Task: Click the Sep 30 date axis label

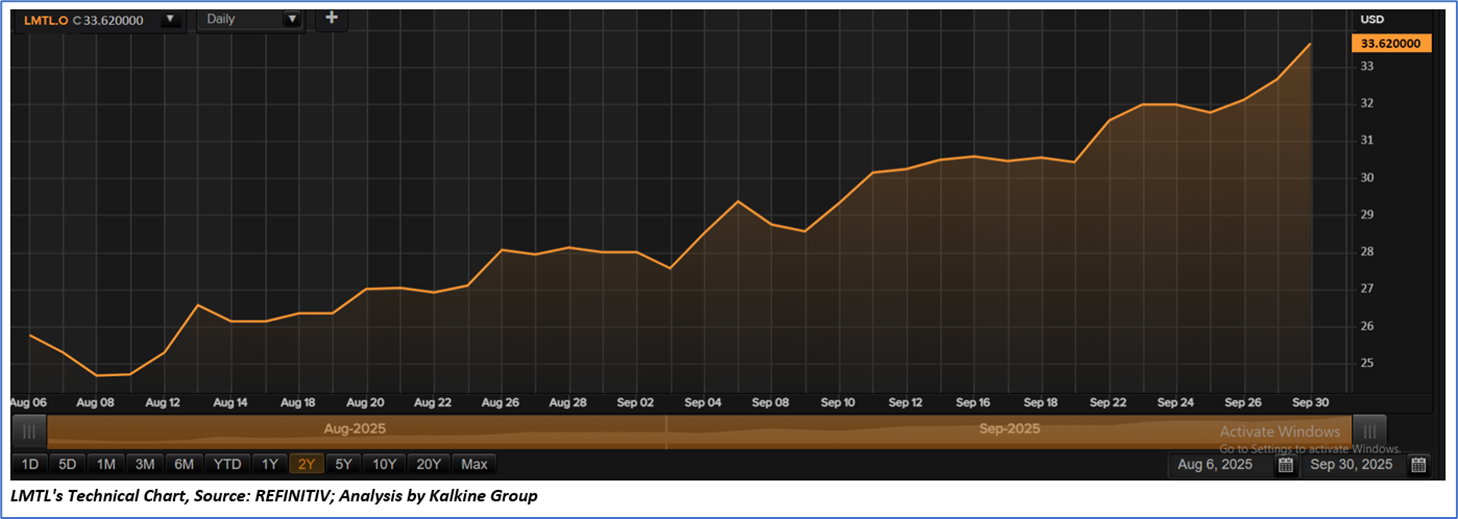Action: 1311,402
